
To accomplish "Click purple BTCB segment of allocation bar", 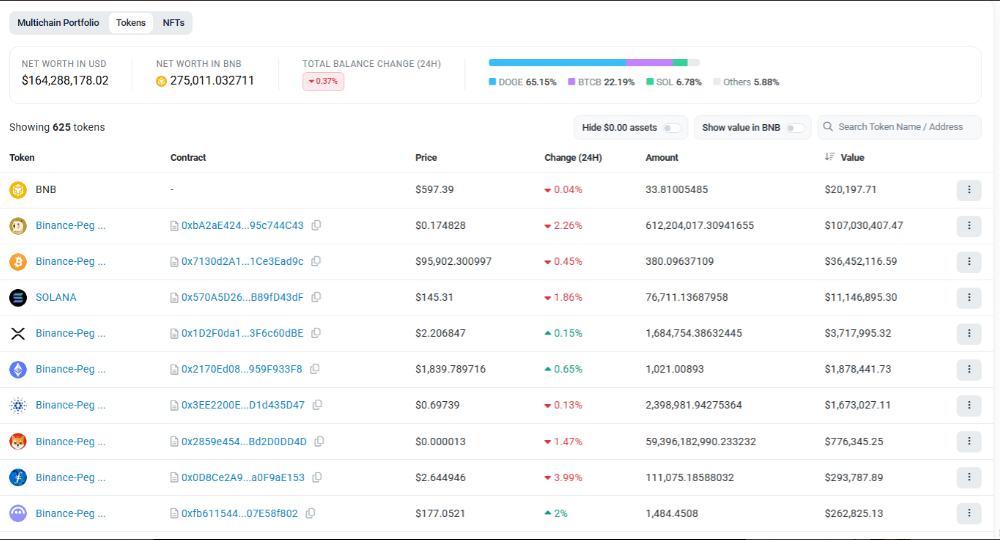I will 649,62.
